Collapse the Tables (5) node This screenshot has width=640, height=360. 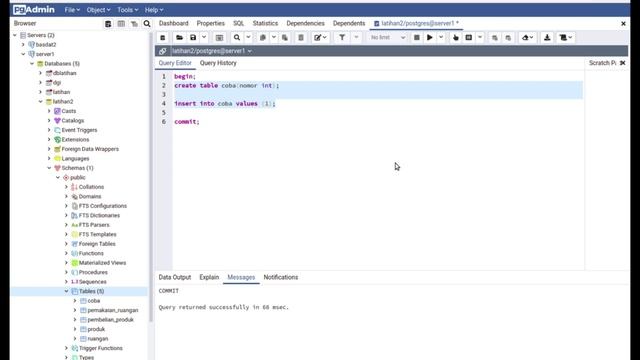coord(66,291)
